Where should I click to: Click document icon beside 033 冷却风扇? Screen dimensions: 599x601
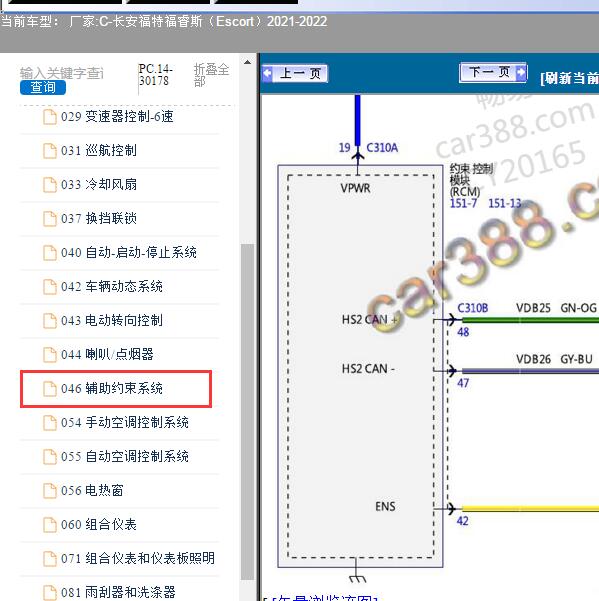49,185
